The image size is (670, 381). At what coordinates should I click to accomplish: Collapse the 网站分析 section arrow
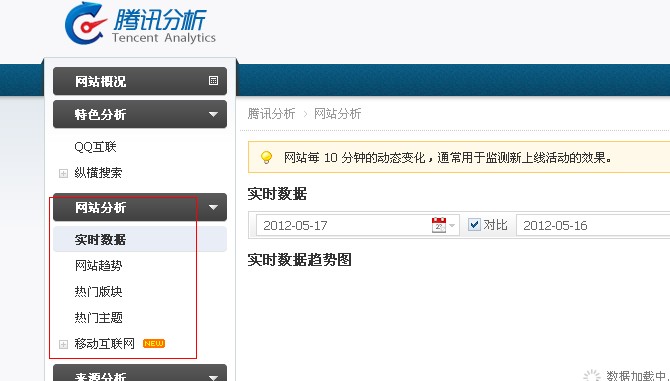pos(213,207)
